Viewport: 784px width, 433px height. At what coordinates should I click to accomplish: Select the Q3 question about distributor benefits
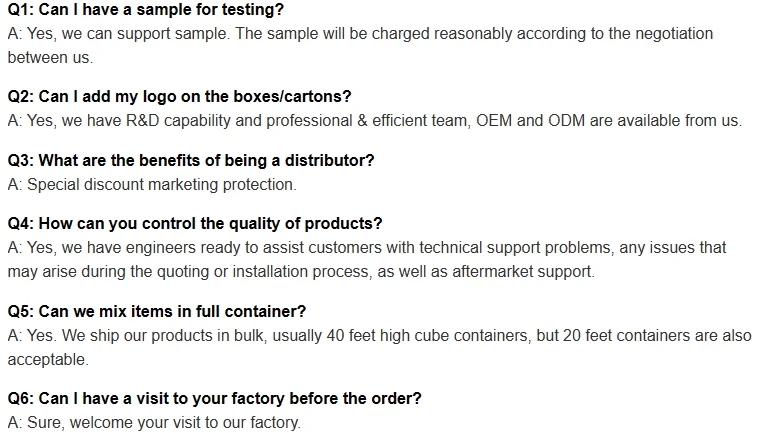191,160
